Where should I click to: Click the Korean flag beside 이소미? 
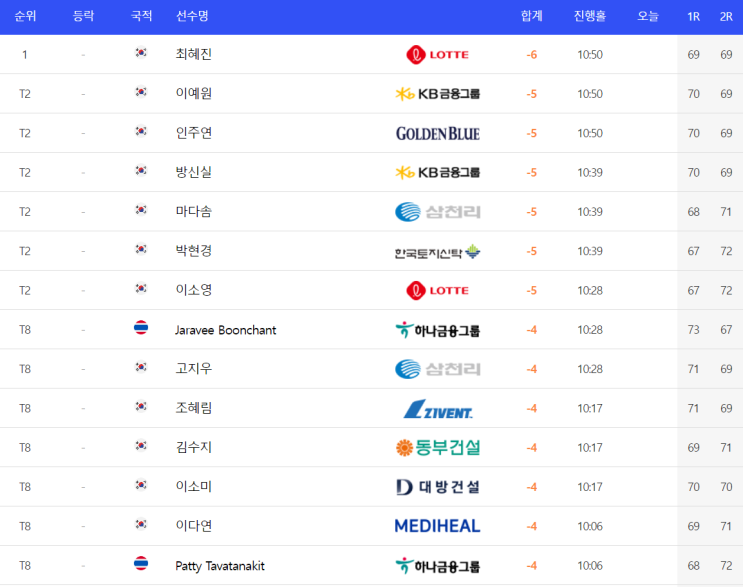tap(141, 485)
